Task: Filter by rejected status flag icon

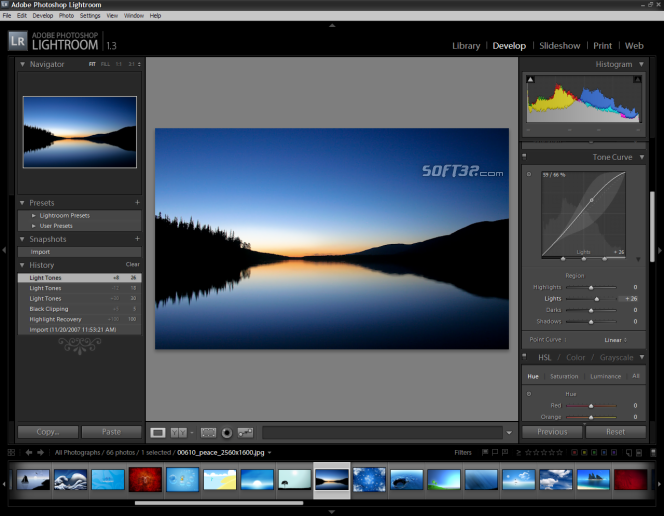Action: [505, 453]
